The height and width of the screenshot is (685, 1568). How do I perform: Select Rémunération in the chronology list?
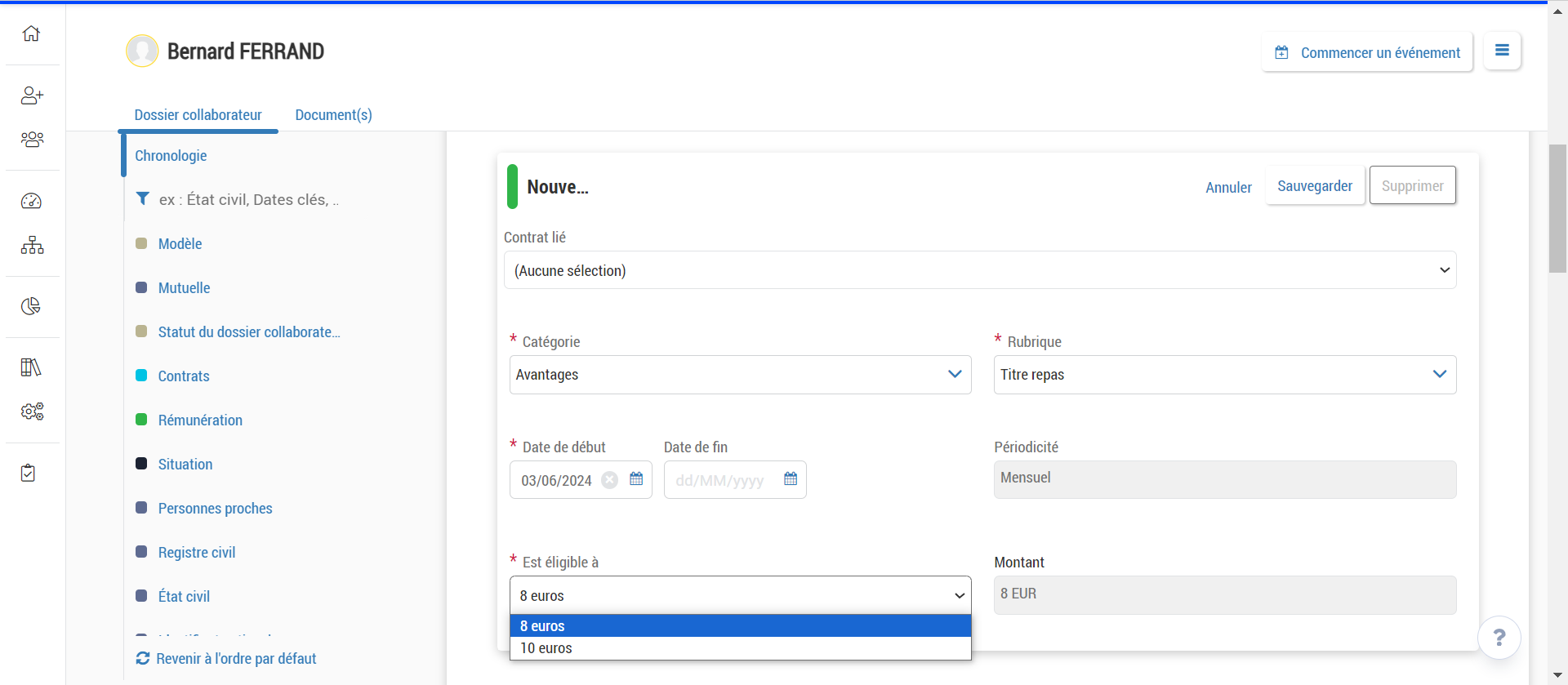200,420
